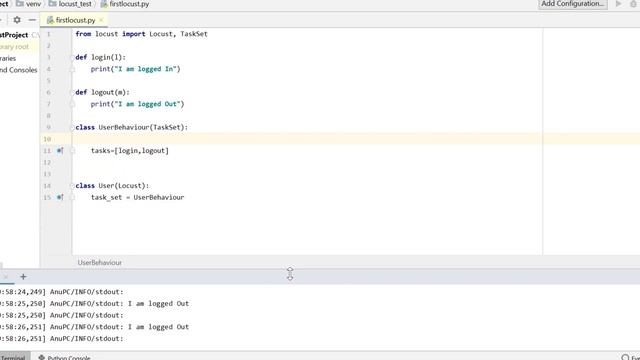Click 'class User(Locust):' line

click(x=112, y=186)
